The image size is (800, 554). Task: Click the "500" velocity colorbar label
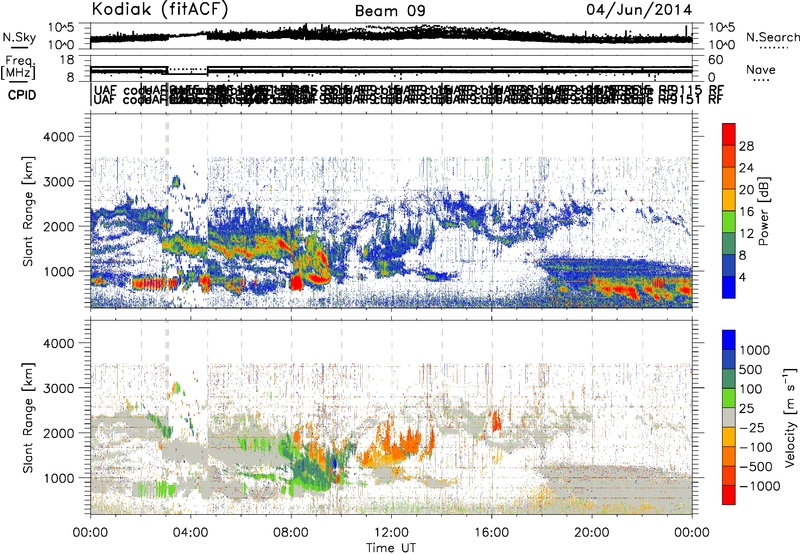[x=750, y=370]
